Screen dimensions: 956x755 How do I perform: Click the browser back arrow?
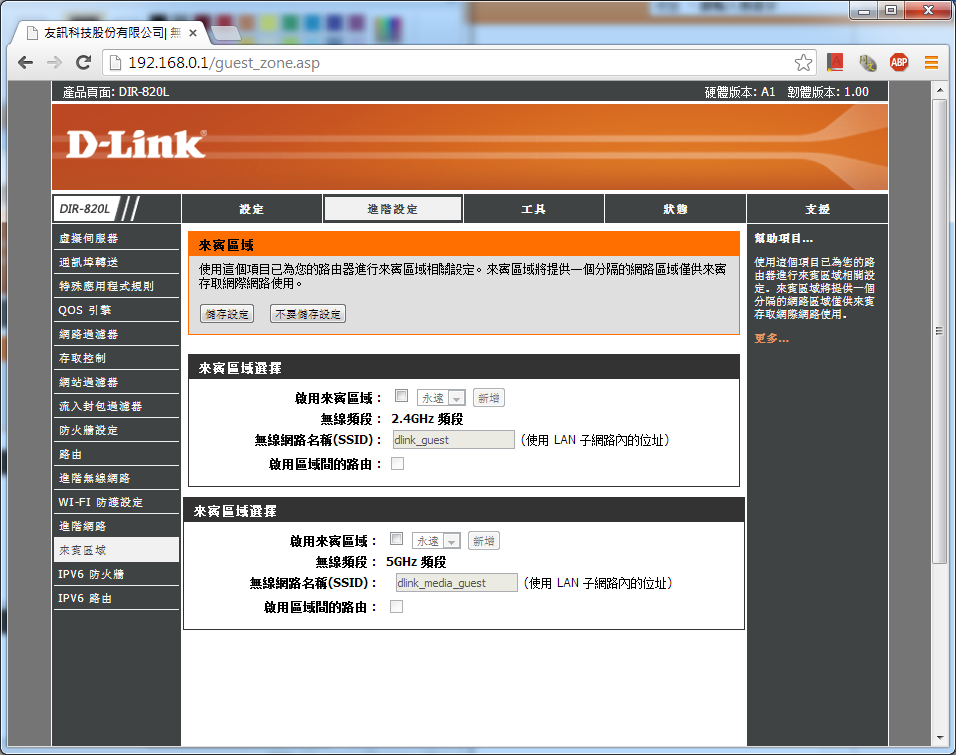[x=25, y=62]
